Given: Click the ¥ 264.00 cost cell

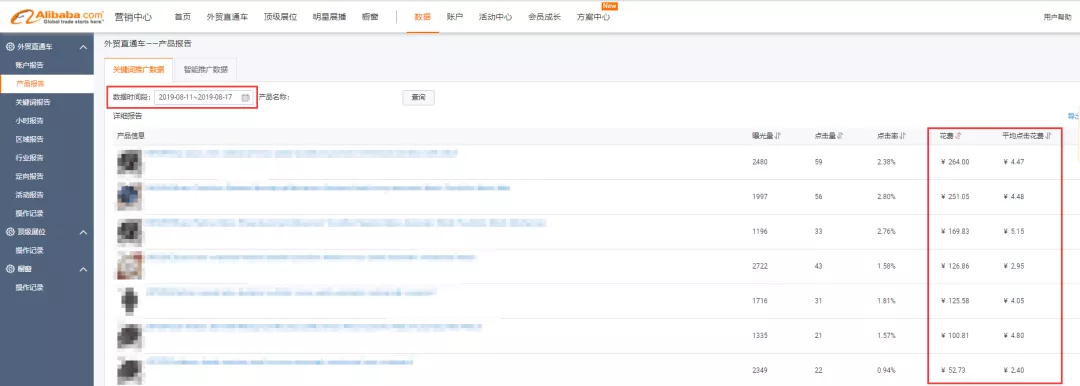Looking at the screenshot, I should coord(955,162).
